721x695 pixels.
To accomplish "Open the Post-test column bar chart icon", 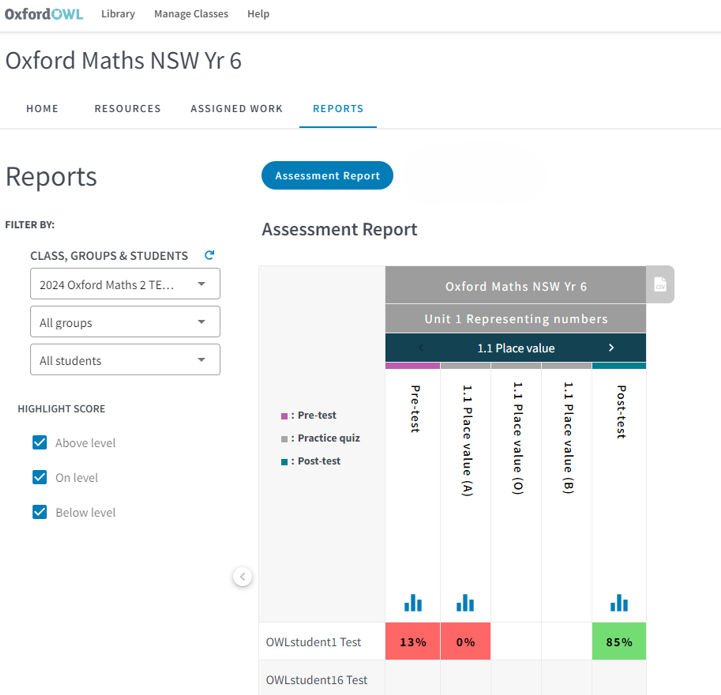I will [x=619, y=602].
